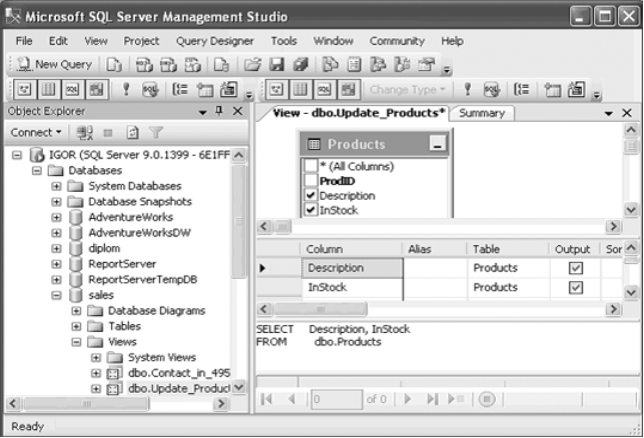Click the Disconnect icon in Object Explorer
Screen dimensions: 644x438
[x=85, y=132]
